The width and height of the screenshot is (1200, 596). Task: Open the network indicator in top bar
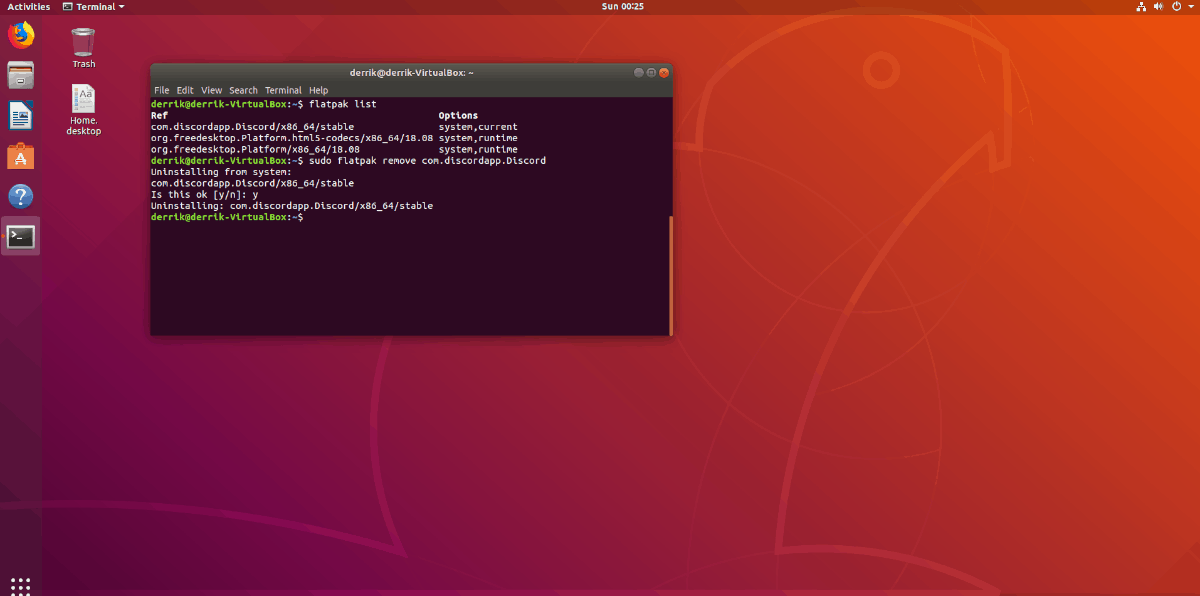click(1141, 6)
